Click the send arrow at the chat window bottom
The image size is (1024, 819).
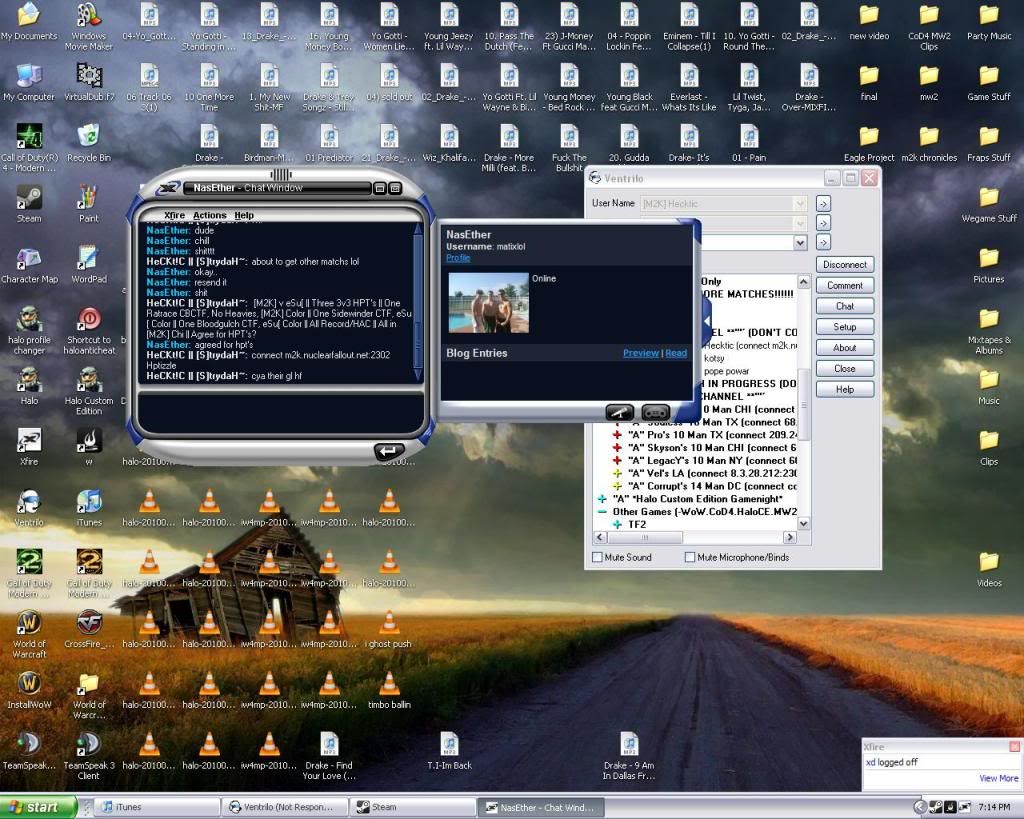coord(389,451)
